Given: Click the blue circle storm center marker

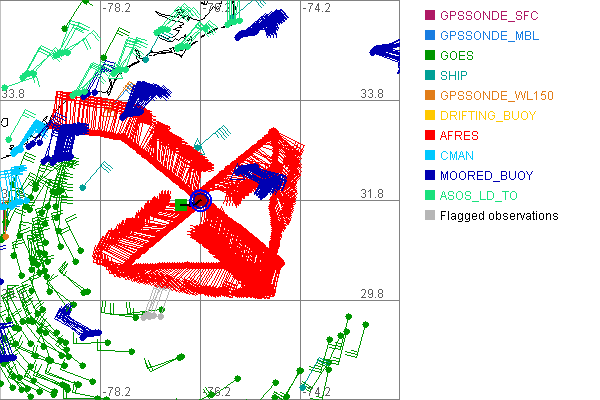Looking at the screenshot, I should tap(200, 201).
